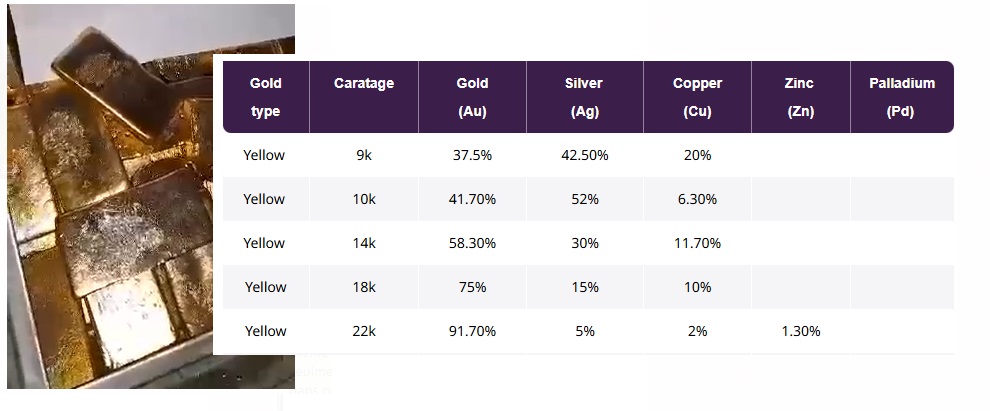Screen dimensions: 990x411
Task: Click Yellow in the 18k row
Action: (265, 287)
